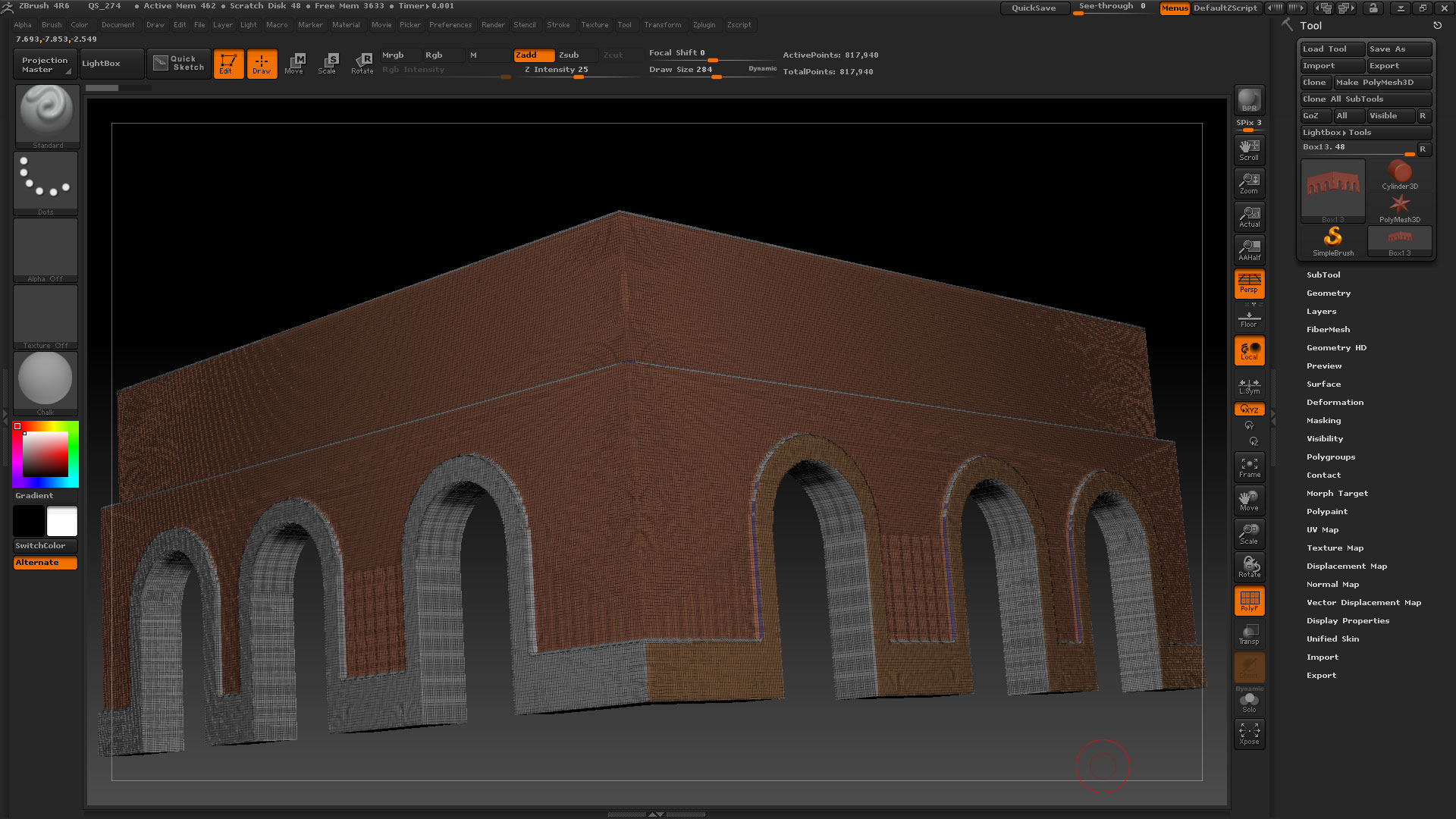Screen dimensions: 1456x819
Task: Click the Floor grid icon
Action: tap(1249, 317)
